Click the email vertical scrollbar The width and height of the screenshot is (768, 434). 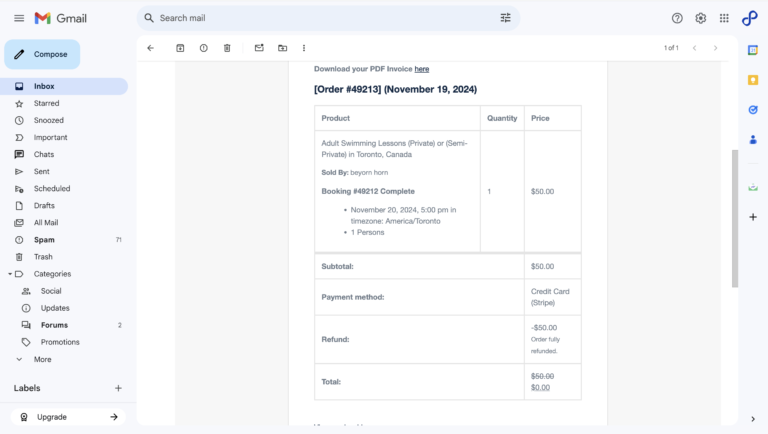(735, 218)
